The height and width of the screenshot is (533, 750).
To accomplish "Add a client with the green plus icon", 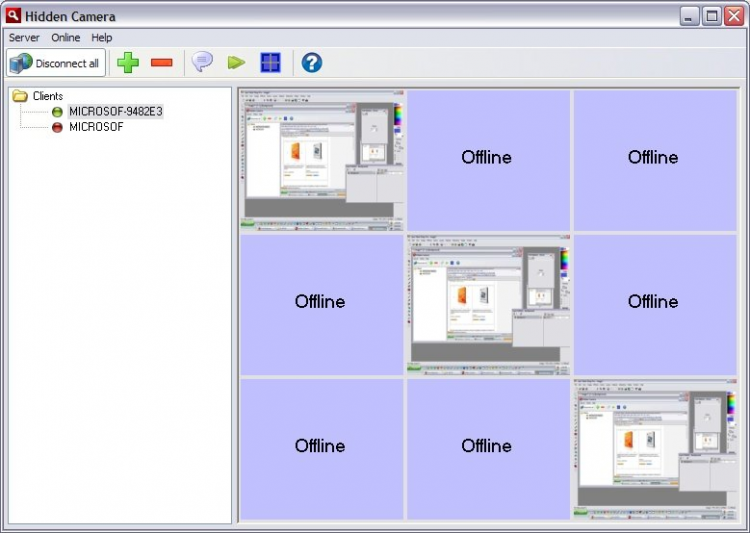I will point(128,63).
